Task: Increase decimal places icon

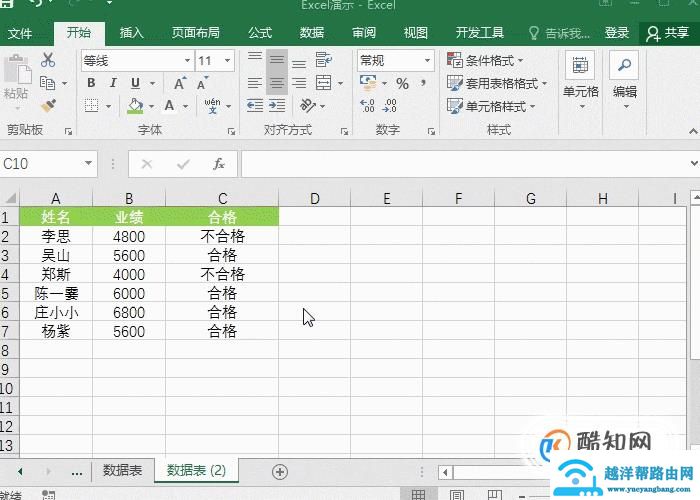Action: tap(367, 106)
